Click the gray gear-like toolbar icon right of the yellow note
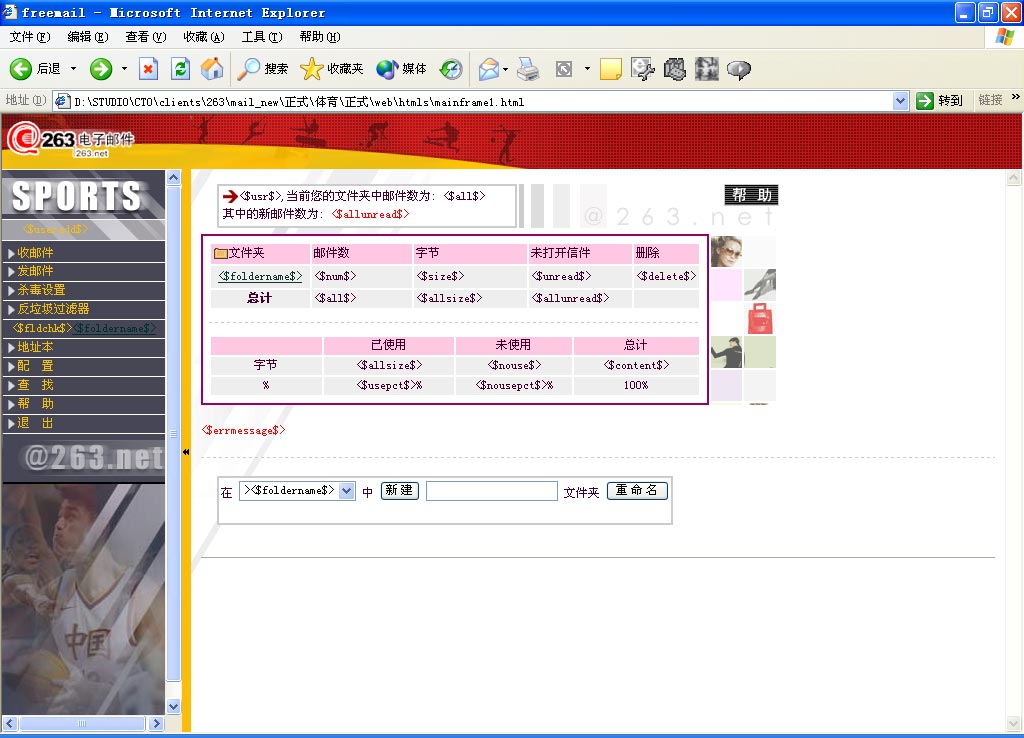The height and width of the screenshot is (738, 1024). 675,69
